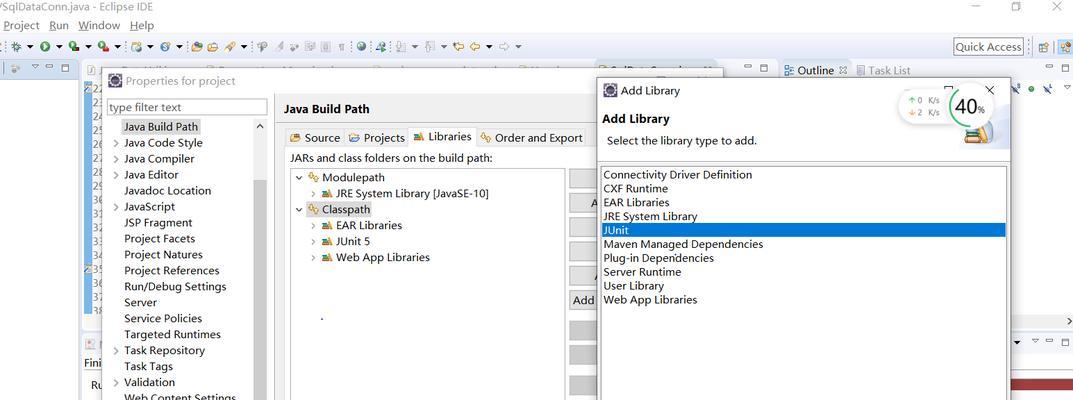
Task: Expand the Java Compiler node
Action: [116, 159]
